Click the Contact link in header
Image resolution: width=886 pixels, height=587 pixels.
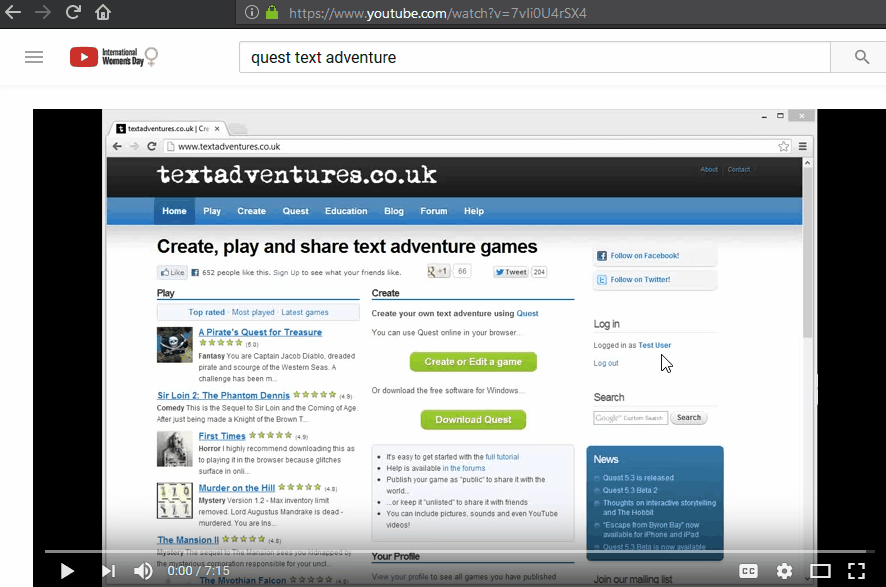click(739, 169)
